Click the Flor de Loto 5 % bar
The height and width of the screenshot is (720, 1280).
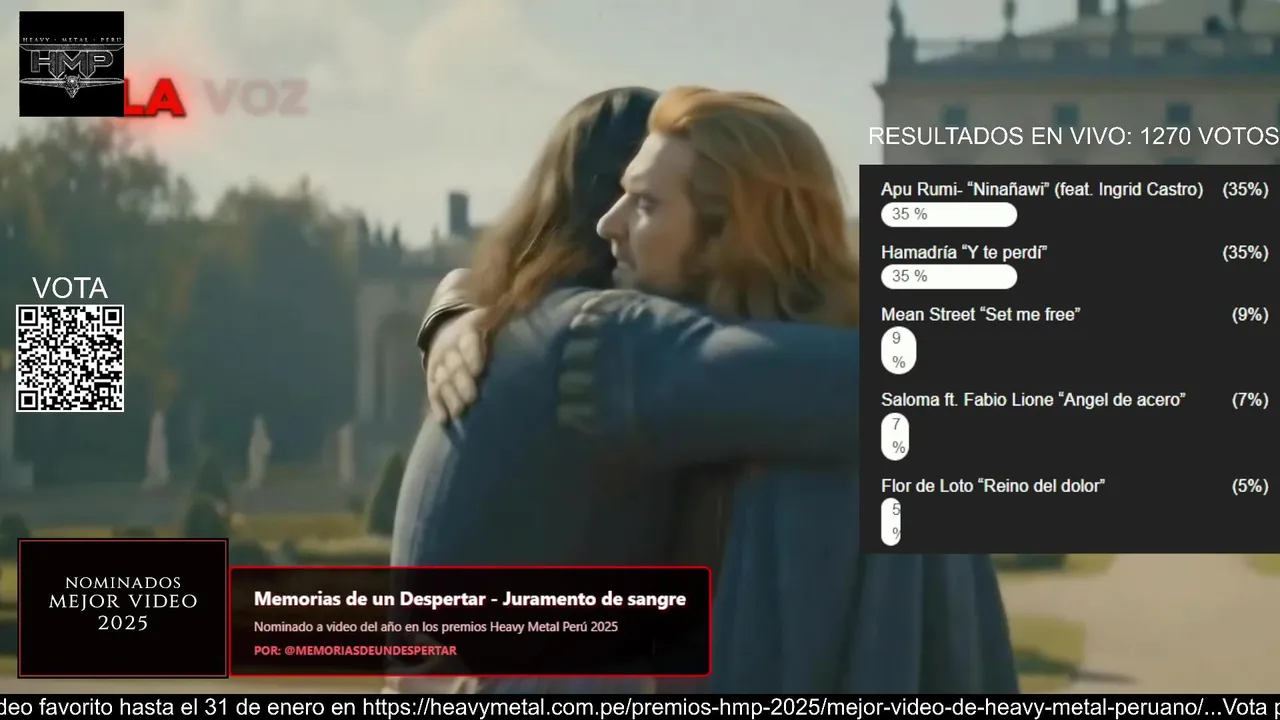coord(891,522)
